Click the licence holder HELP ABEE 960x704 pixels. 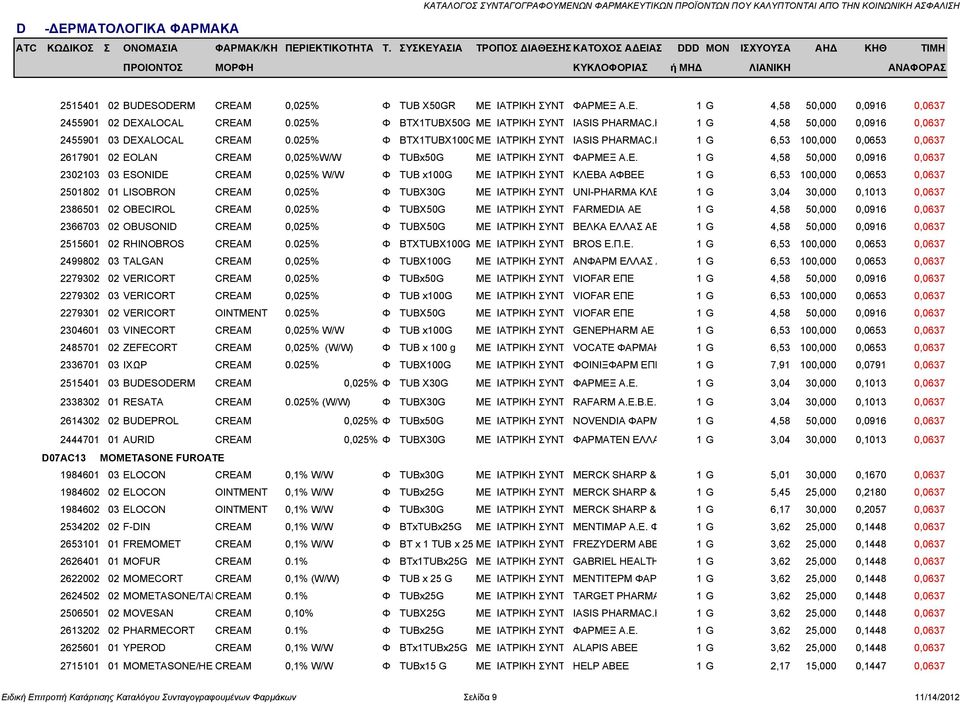coord(601,666)
